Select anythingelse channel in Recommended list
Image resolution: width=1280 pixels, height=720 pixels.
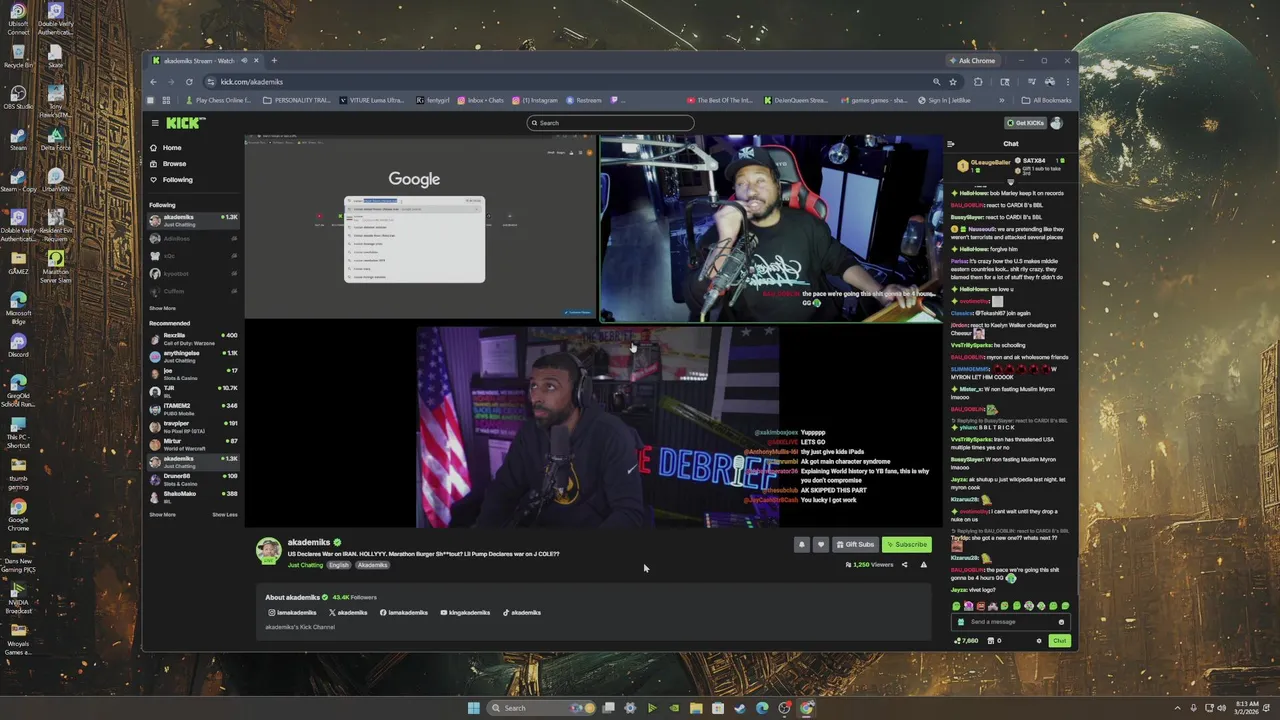click(193, 356)
